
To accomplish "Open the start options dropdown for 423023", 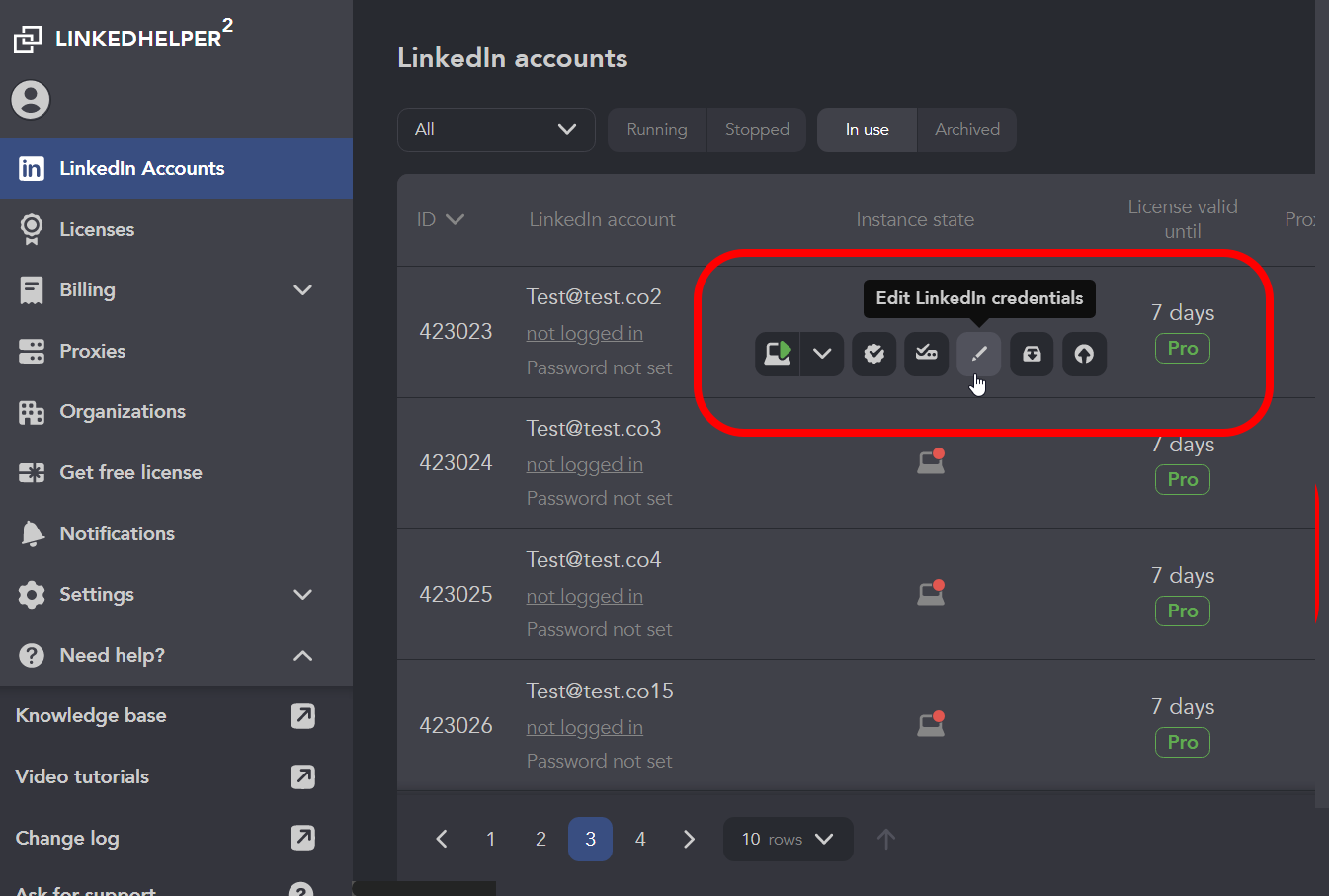I will pos(822,354).
